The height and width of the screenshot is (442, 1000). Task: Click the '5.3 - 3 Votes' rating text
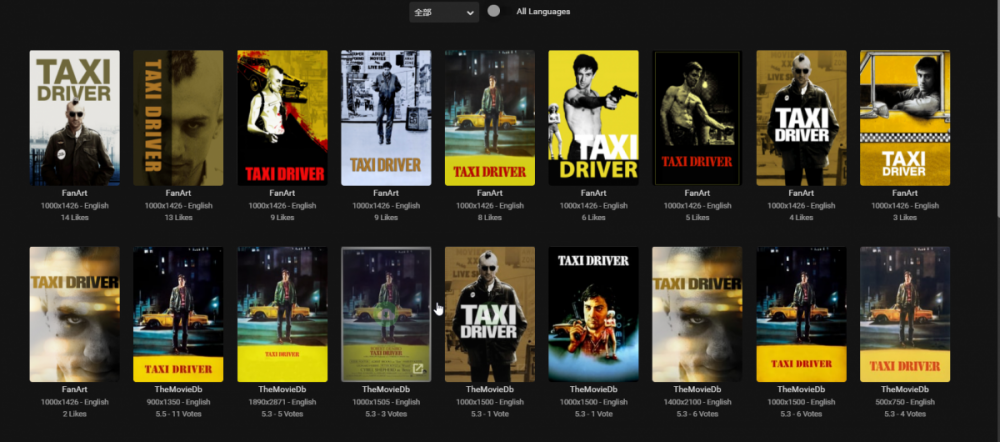point(386,414)
